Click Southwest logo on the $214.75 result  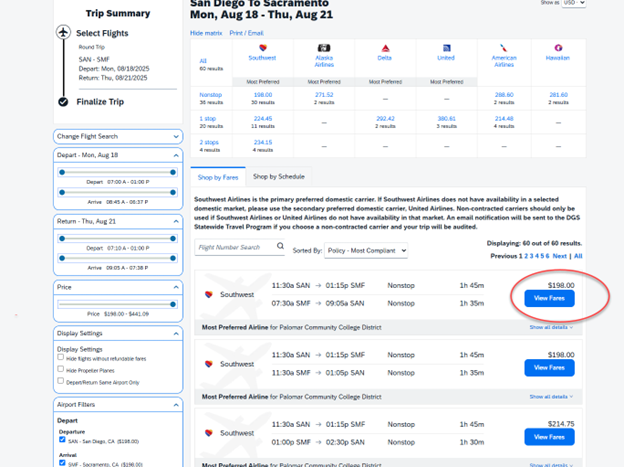209,433
